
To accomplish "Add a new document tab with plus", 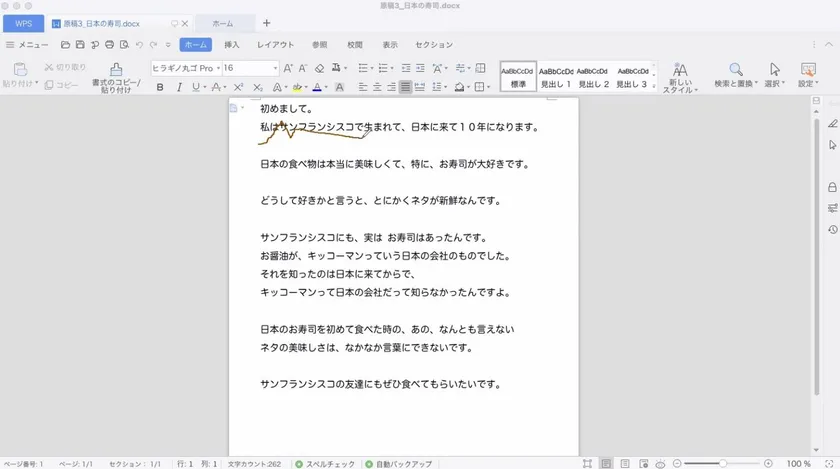I will pyautogui.click(x=266, y=23).
